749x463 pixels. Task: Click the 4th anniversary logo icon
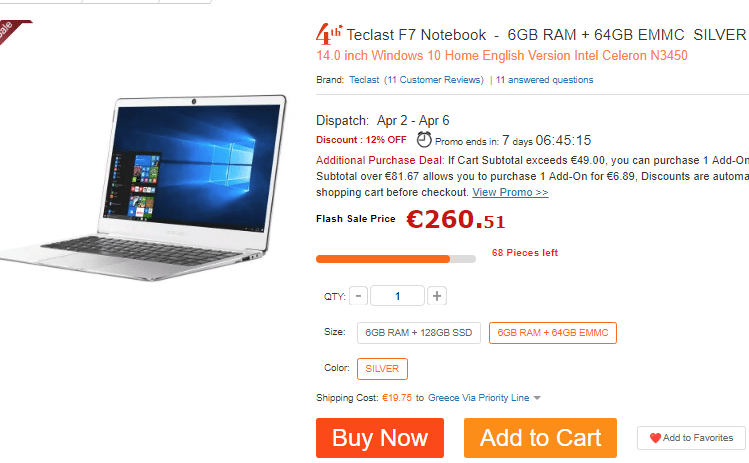(329, 33)
